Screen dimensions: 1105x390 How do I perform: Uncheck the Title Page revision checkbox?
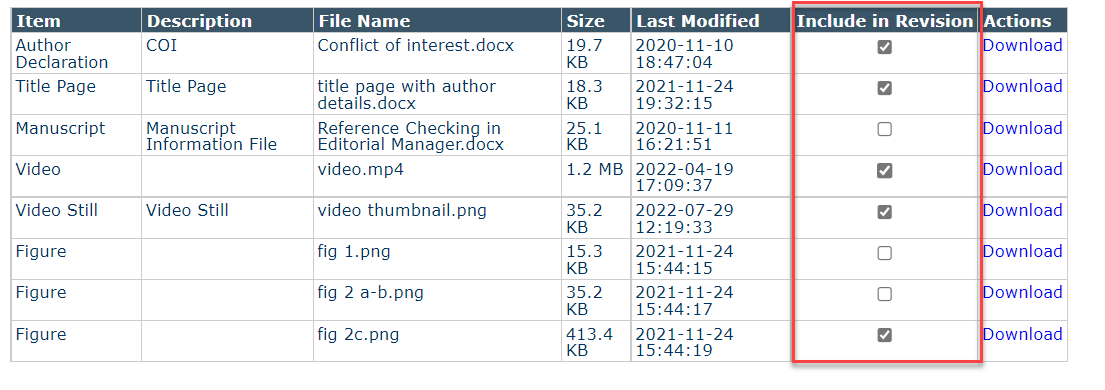point(884,88)
